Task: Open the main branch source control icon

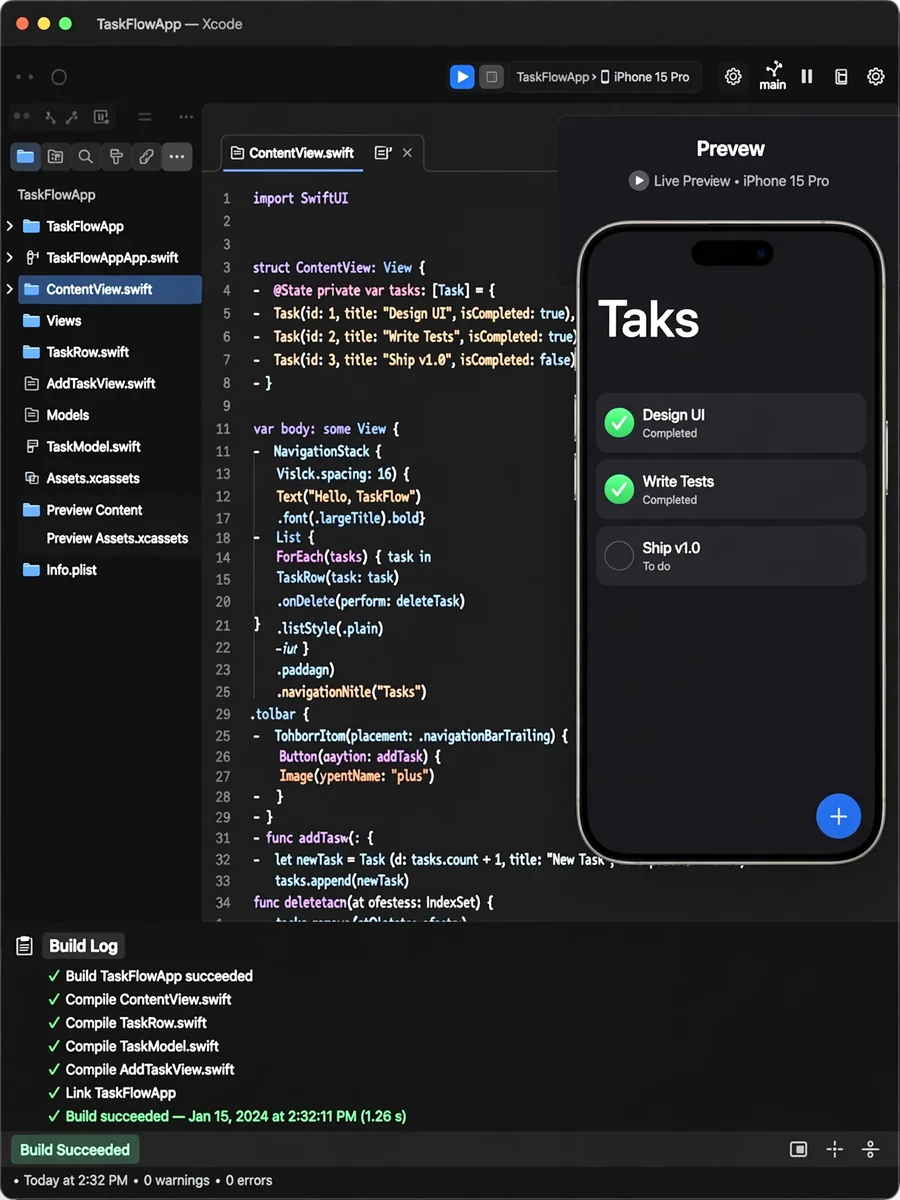Action: point(773,76)
